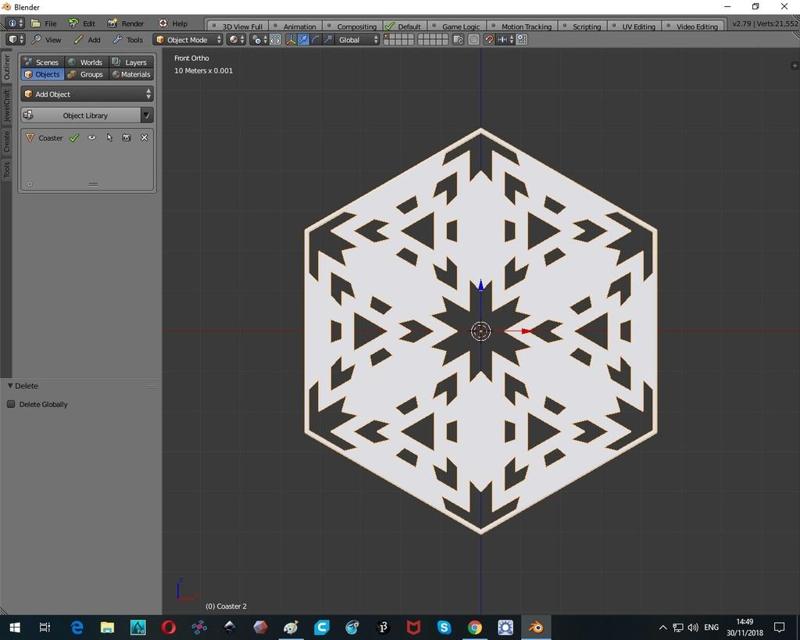
Task: Click the Blender taskbar icon
Action: [x=536, y=627]
